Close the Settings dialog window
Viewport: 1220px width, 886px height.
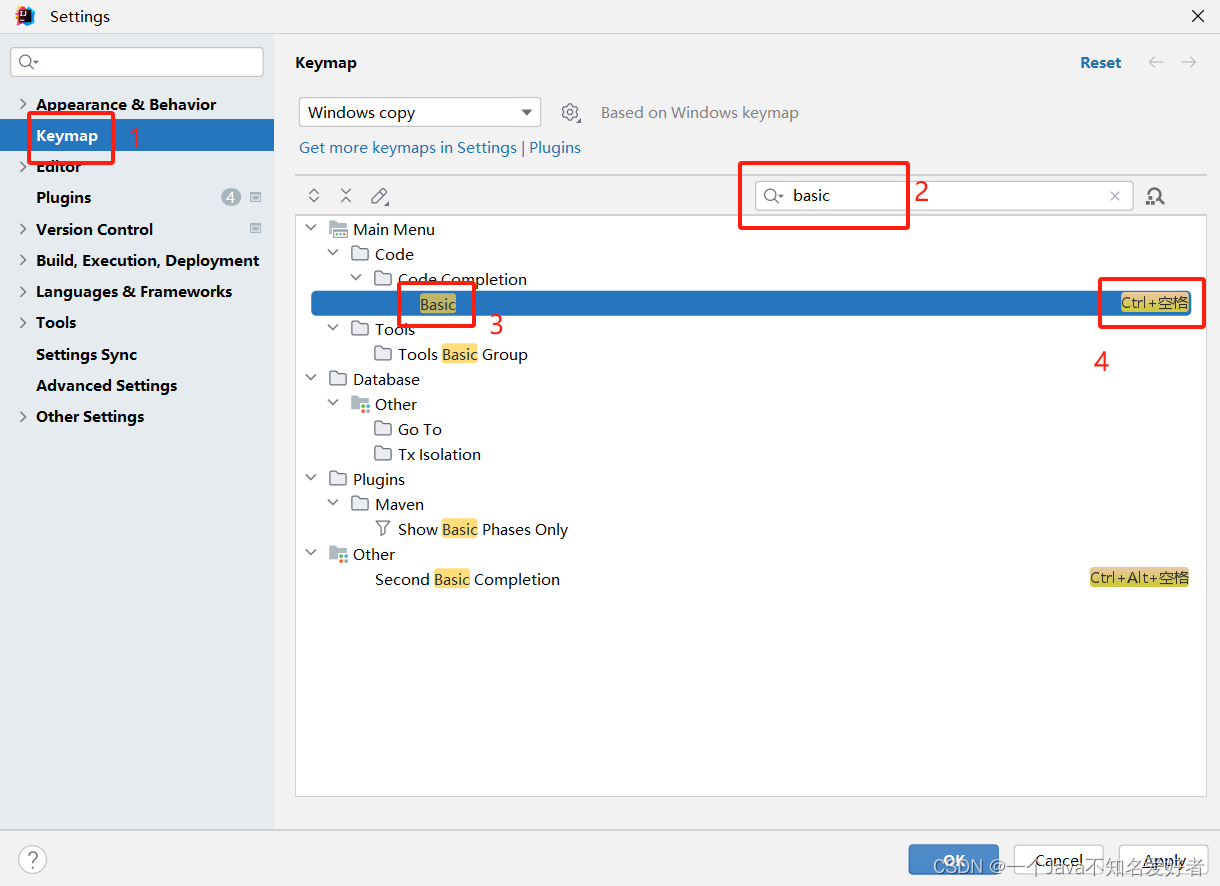point(1197,16)
